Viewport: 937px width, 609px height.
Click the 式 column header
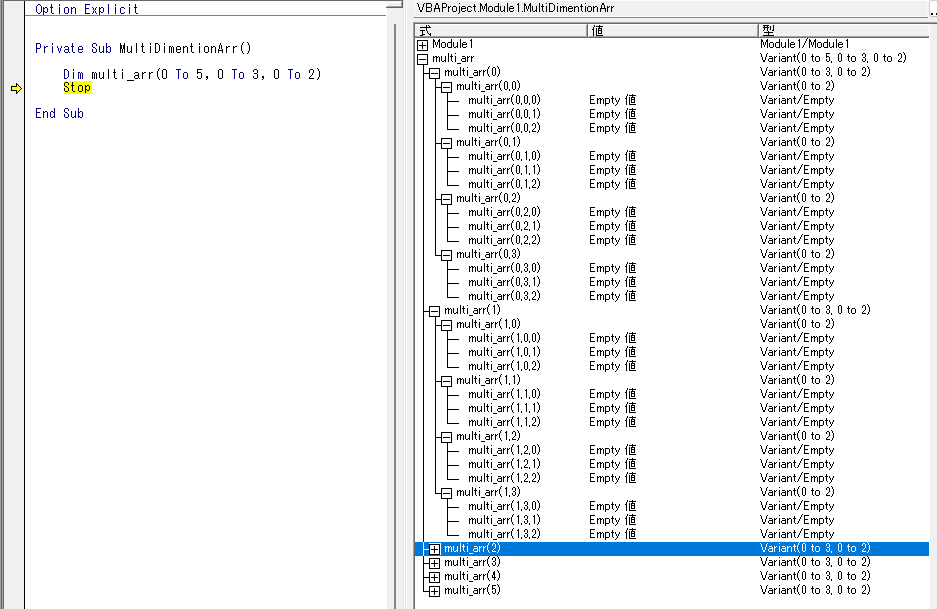(x=501, y=30)
